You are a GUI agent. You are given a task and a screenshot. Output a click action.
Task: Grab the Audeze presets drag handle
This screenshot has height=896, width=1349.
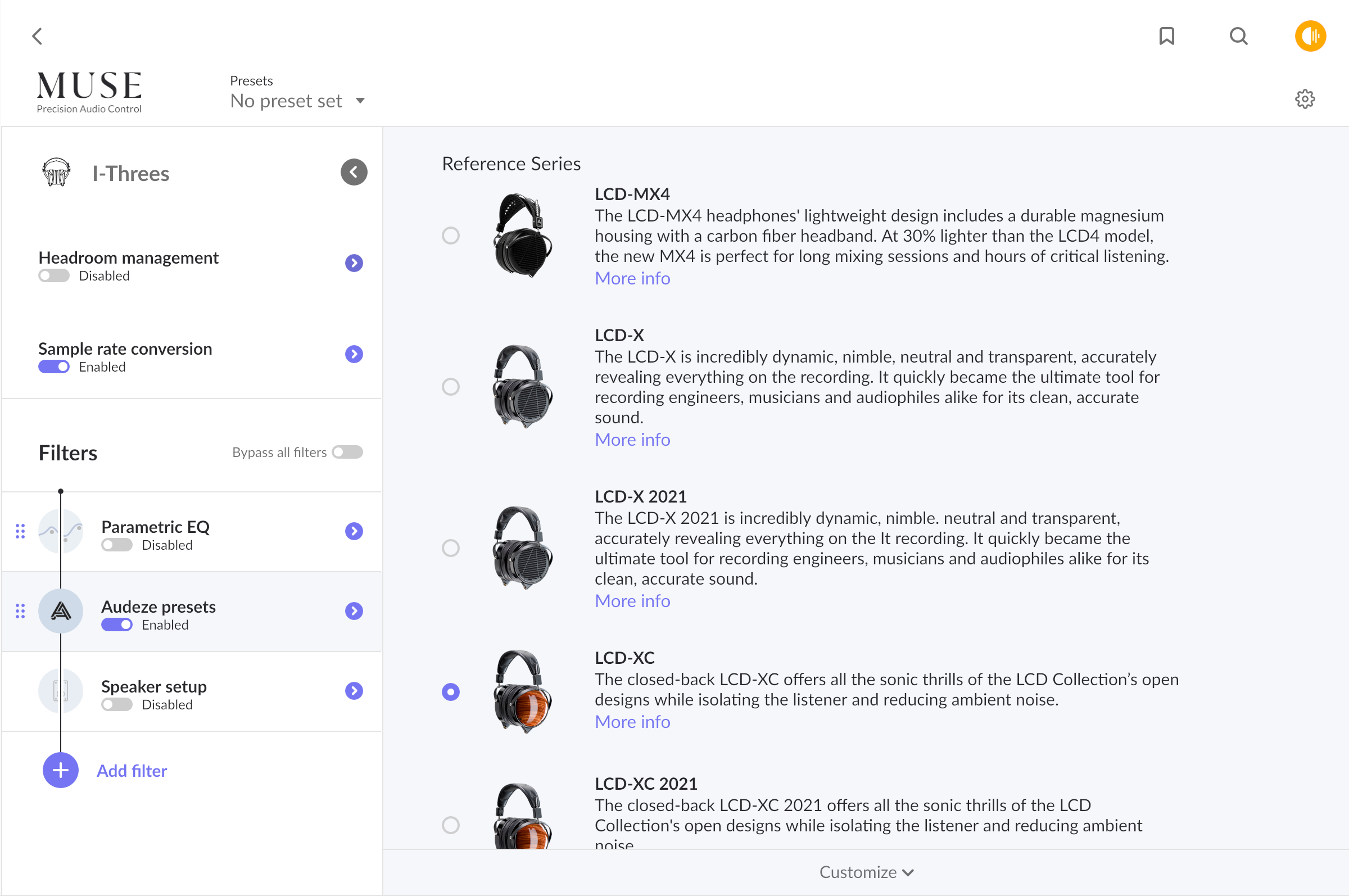point(20,611)
